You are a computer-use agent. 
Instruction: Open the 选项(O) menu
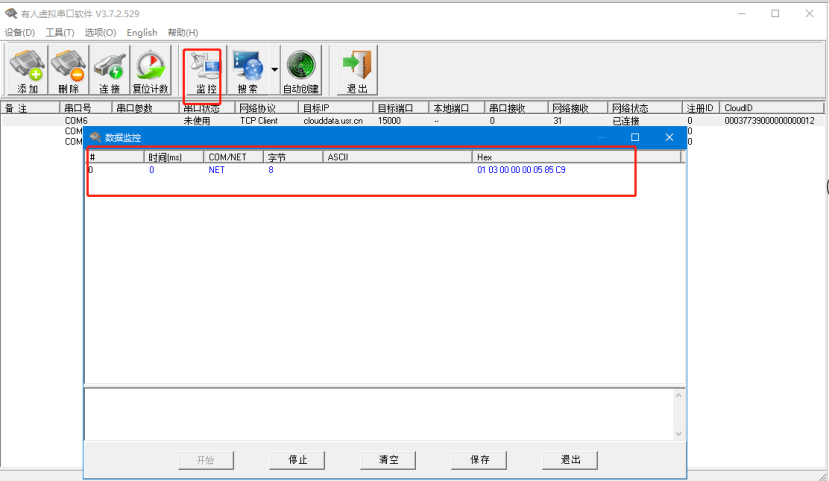pos(100,32)
